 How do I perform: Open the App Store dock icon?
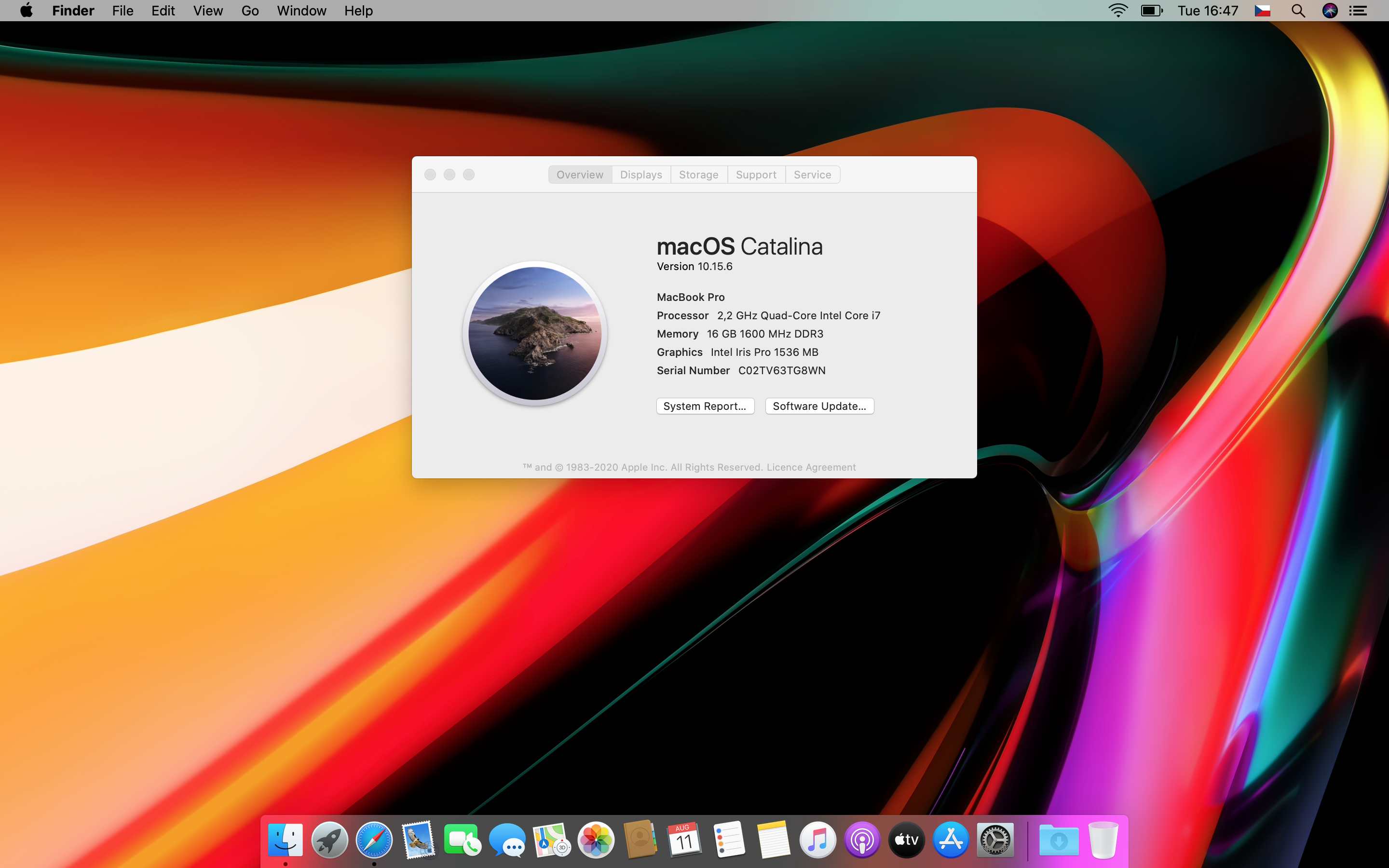coord(951,840)
